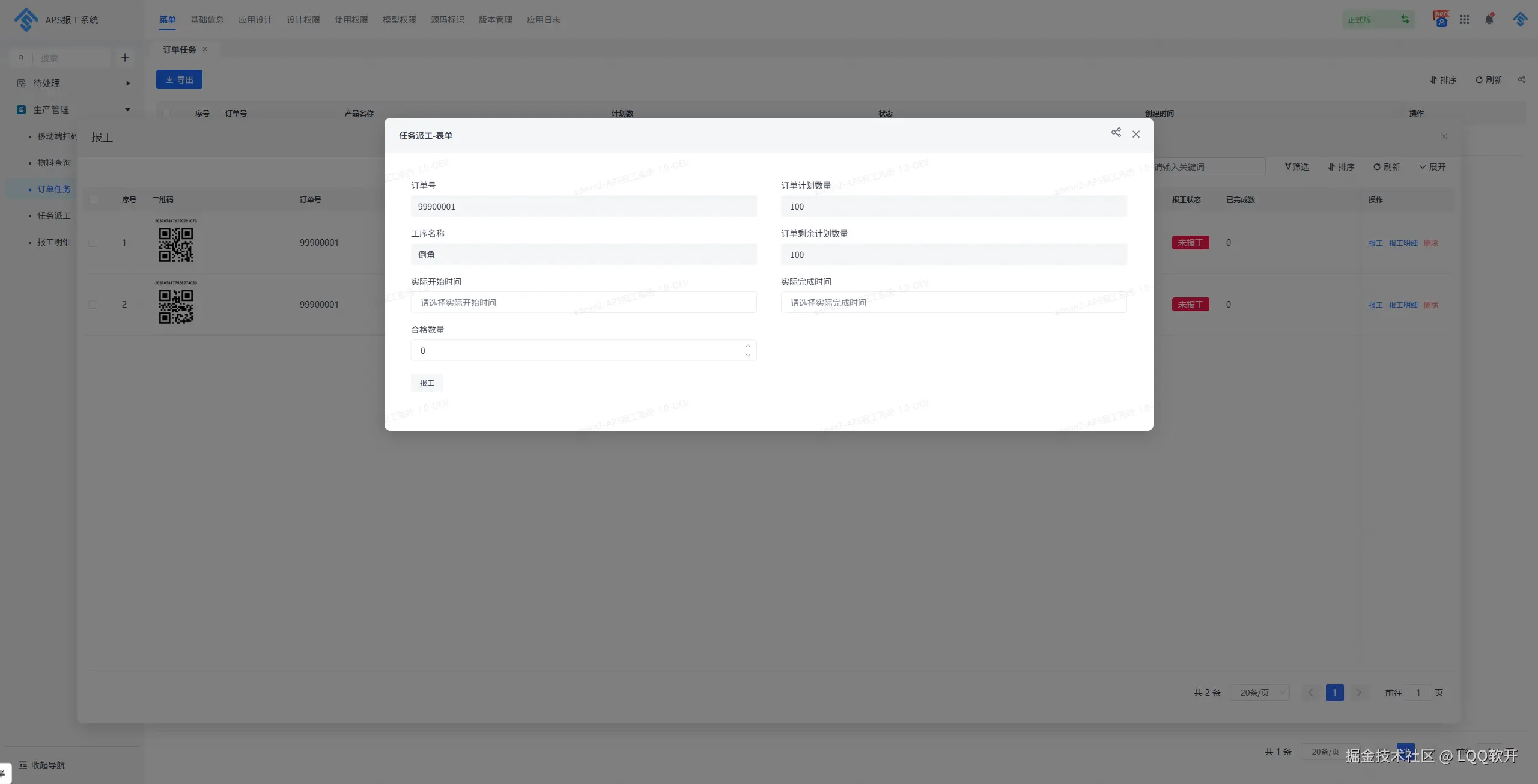
Task: Click the first row QR code
Action: tap(175, 244)
